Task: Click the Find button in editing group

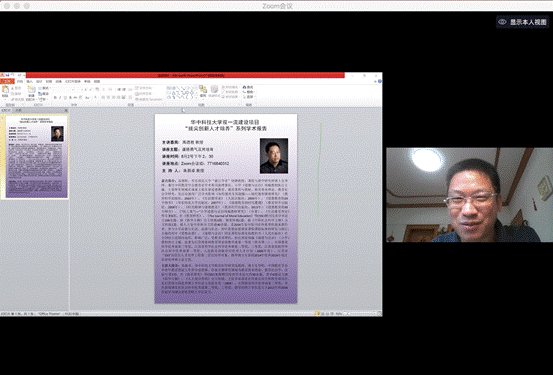Action: point(248,87)
